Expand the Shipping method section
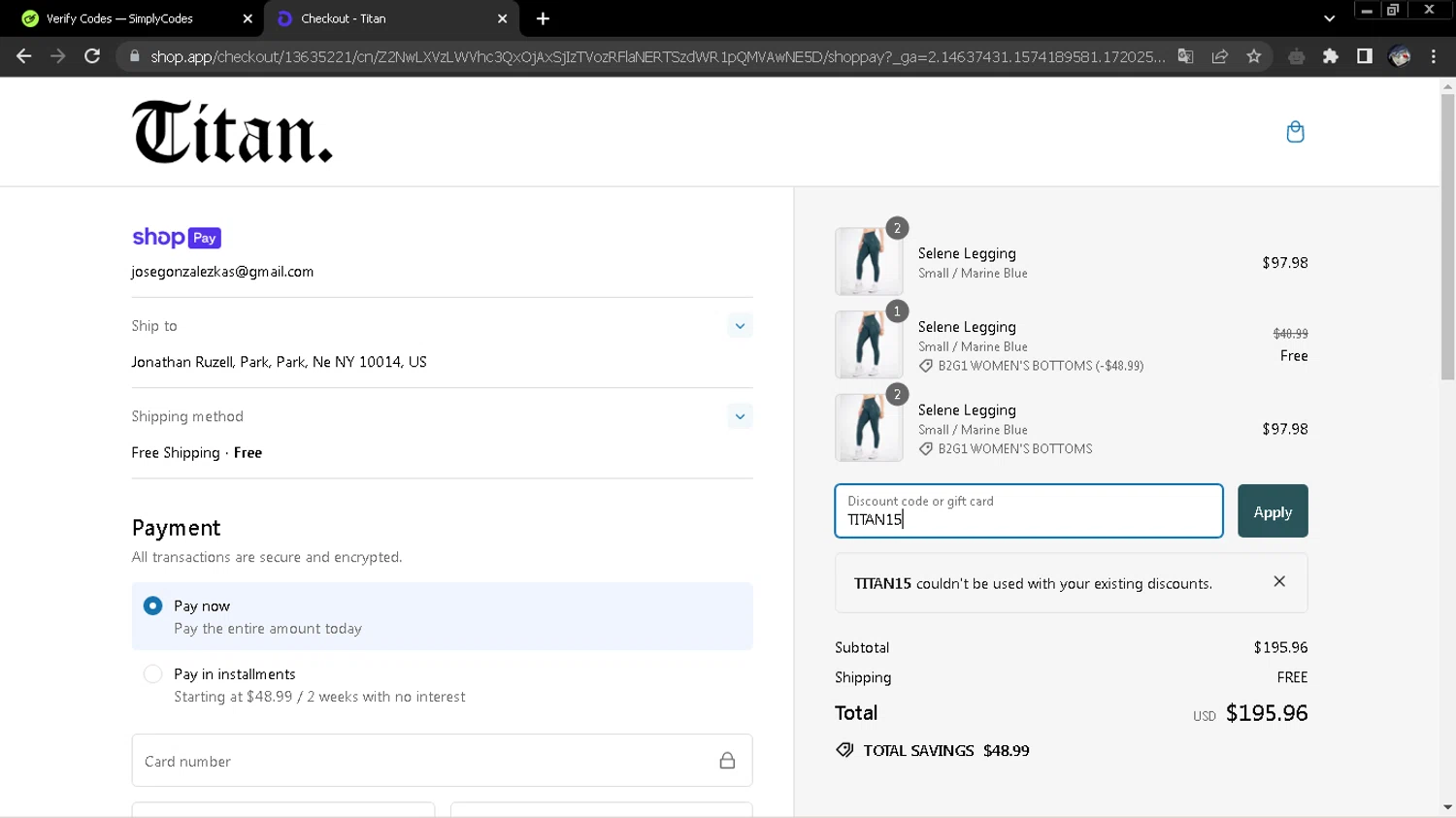The width and height of the screenshot is (1456, 818). (x=740, y=416)
